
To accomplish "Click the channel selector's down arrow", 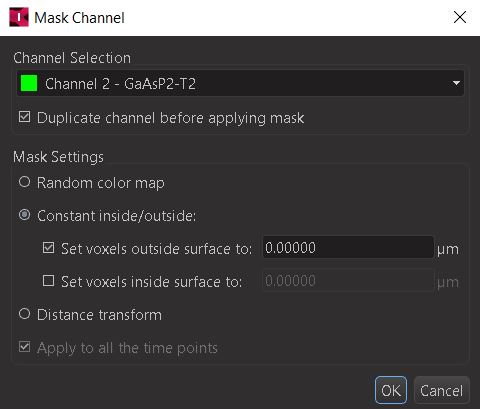I will (x=456, y=83).
